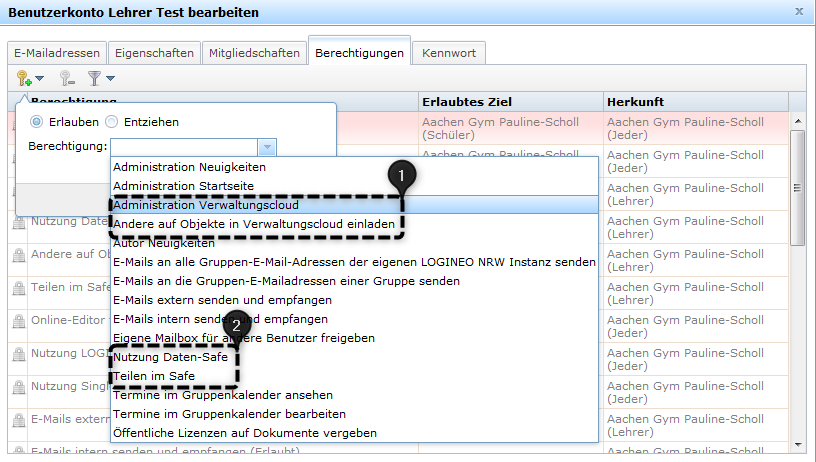Click lock icon of Nutzung LOGI row
The image size is (816, 462).
point(19,354)
